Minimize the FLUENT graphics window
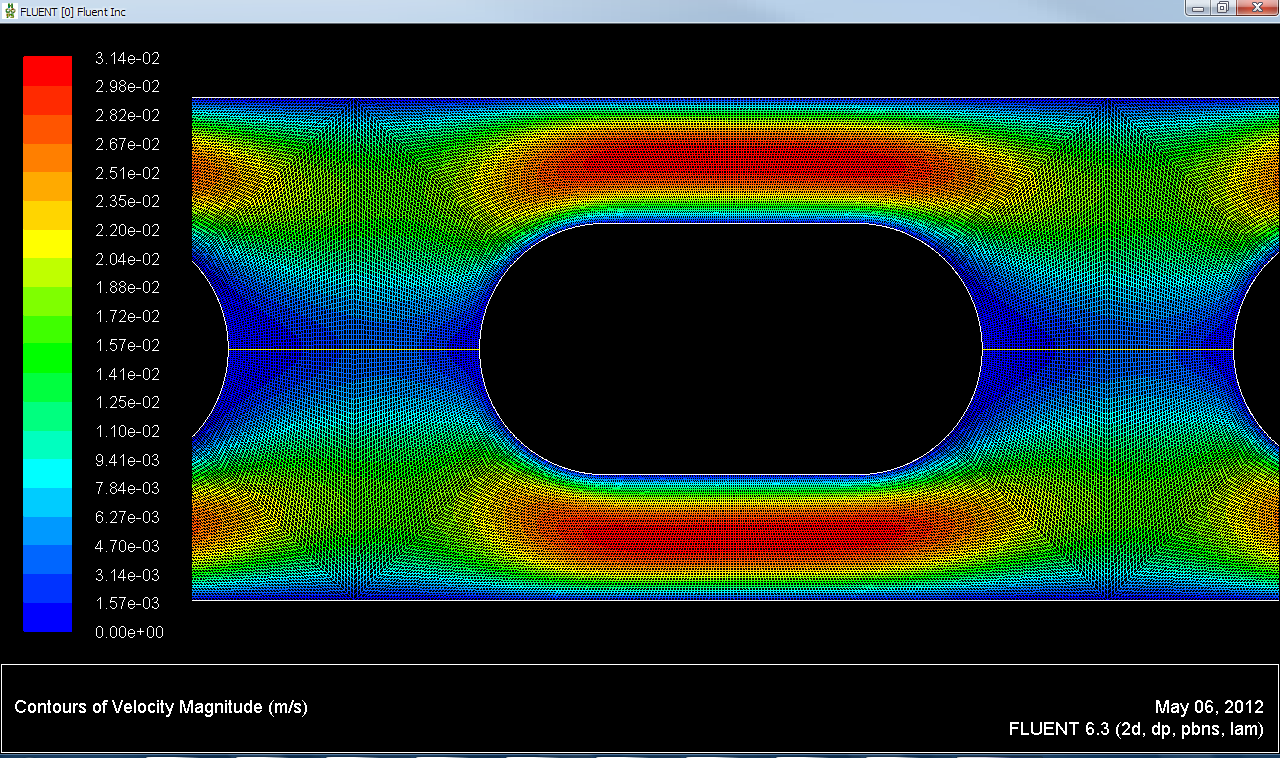 pyautogui.click(x=1198, y=8)
